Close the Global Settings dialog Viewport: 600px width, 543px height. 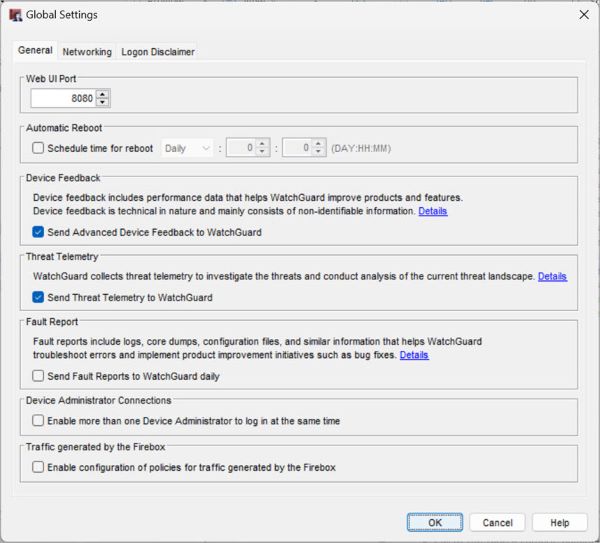[583, 15]
